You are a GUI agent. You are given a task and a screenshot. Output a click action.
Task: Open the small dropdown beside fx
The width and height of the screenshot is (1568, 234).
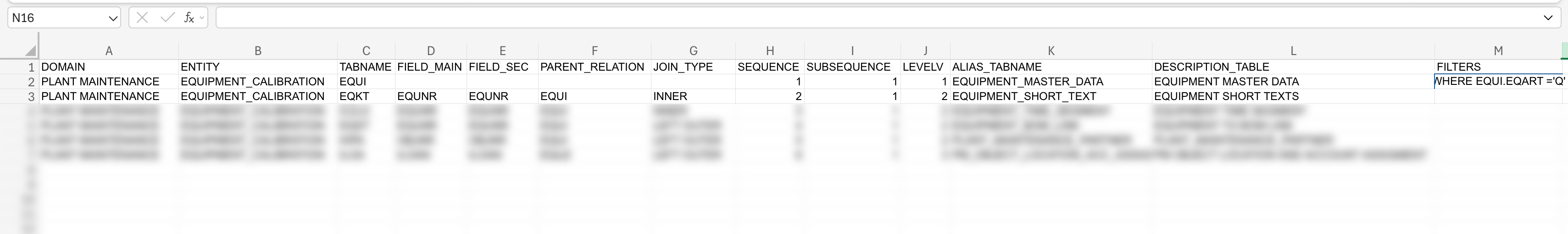[x=202, y=18]
